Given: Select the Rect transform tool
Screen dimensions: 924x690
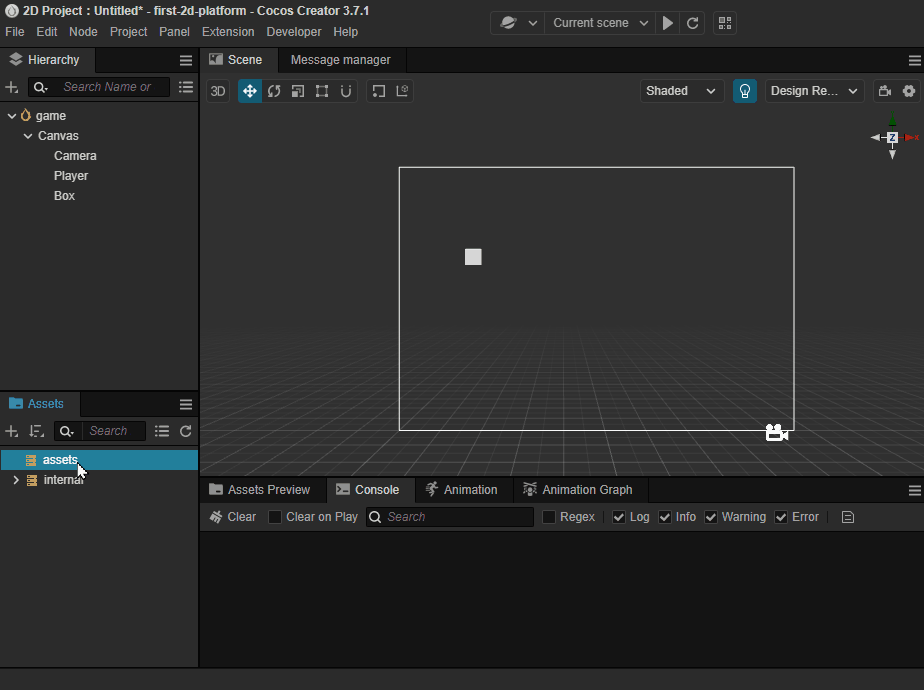Looking at the screenshot, I should point(322,91).
